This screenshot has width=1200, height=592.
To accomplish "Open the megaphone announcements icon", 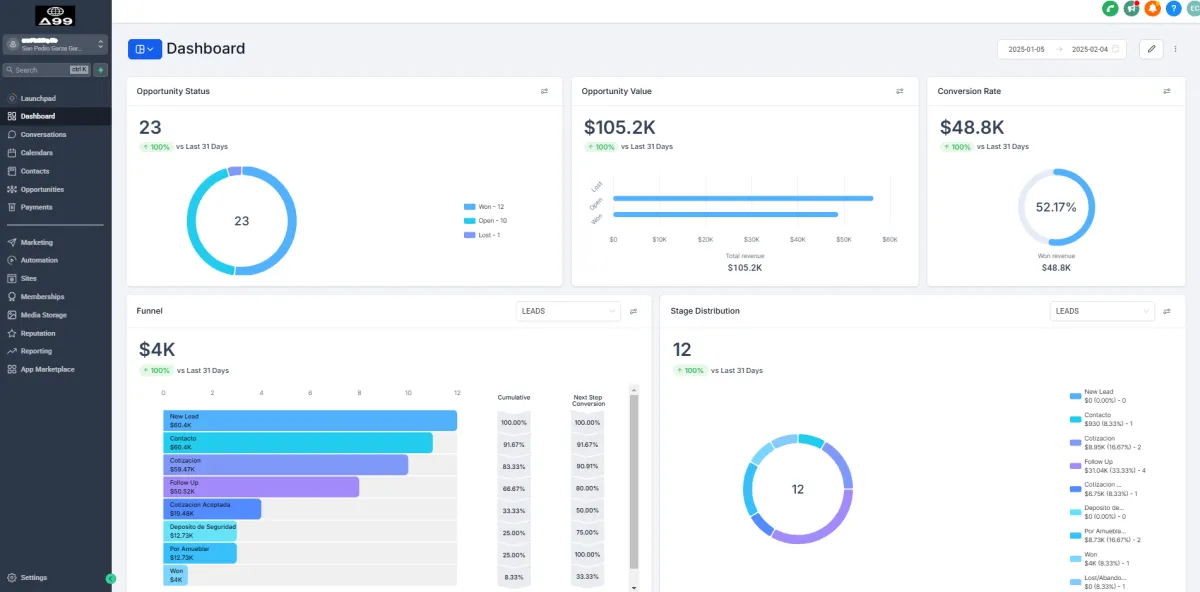I will 1131,8.
